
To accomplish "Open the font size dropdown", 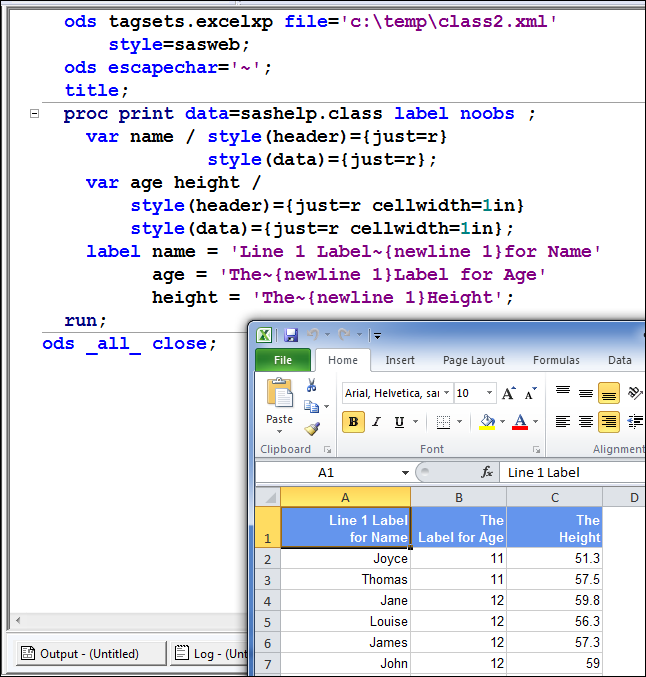I will 489,394.
